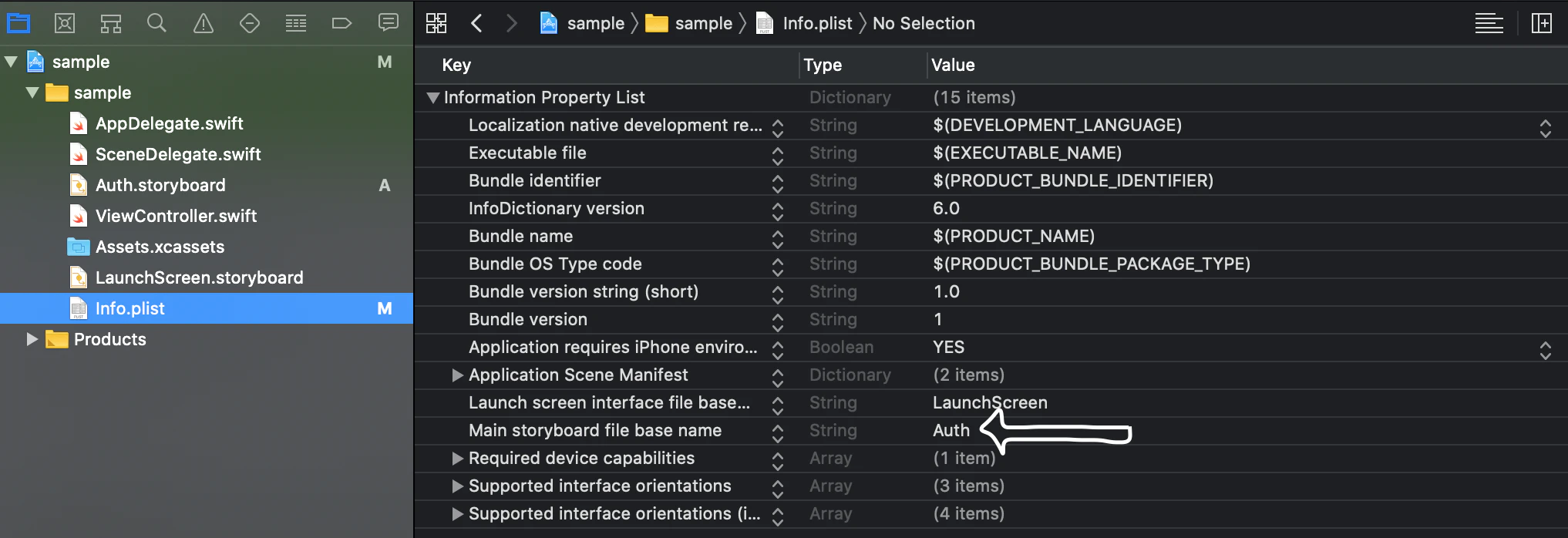
Task: Expand the Products folder
Action: 32,339
